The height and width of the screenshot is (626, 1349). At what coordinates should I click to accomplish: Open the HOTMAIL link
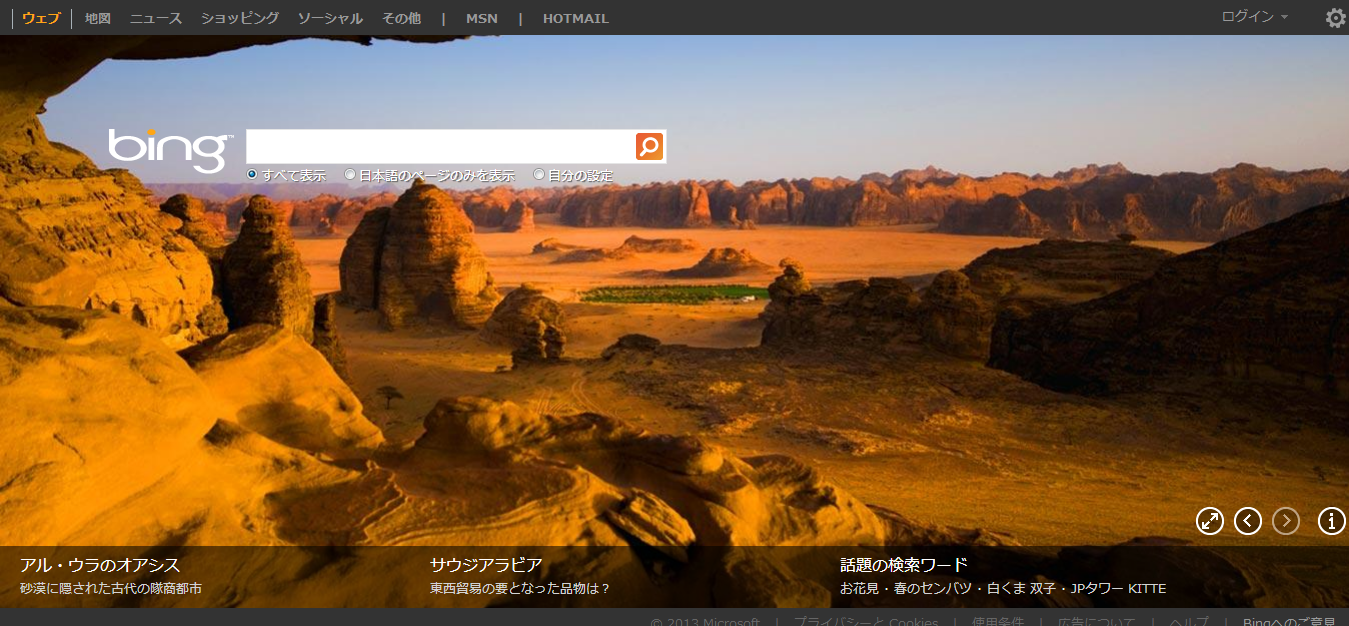click(575, 18)
